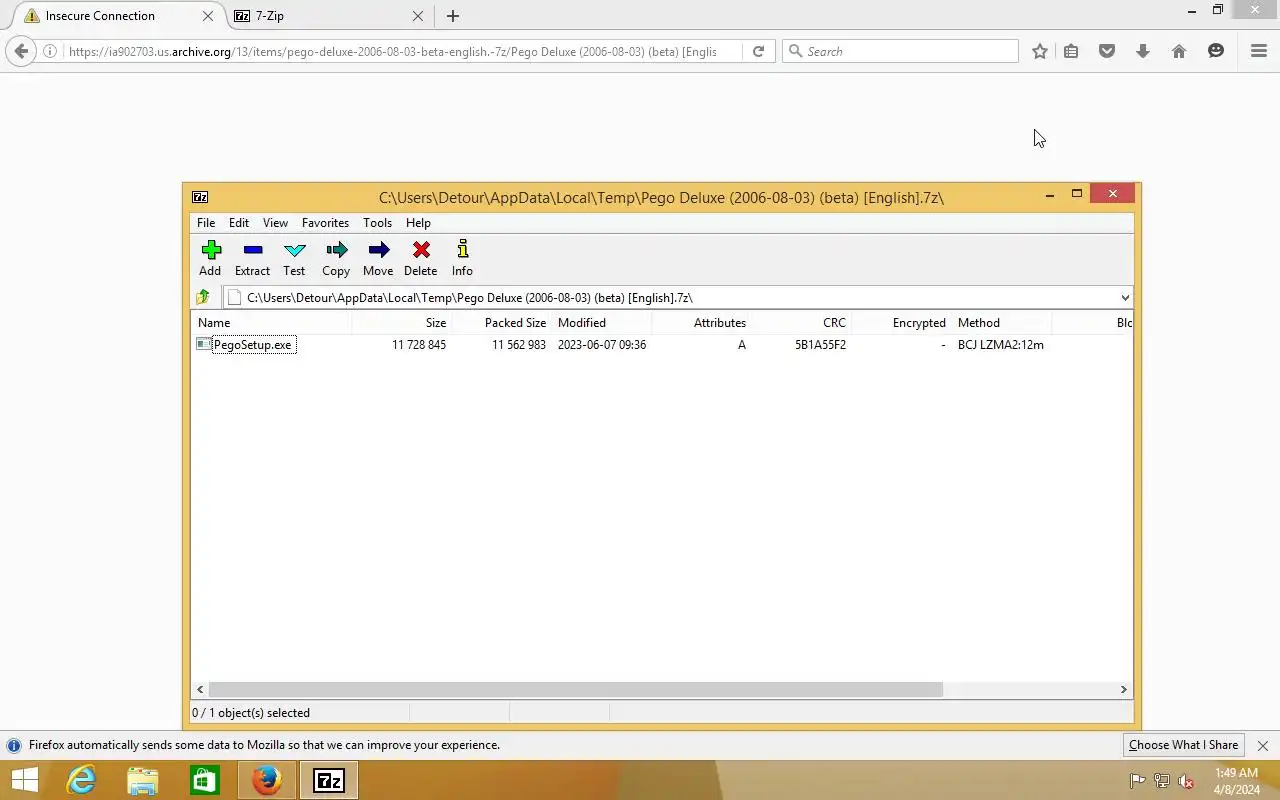This screenshot has width=1280, height=800.
Task: Click the scroll right arrow
Action: pyautogui.click(x=1123, y=689)
